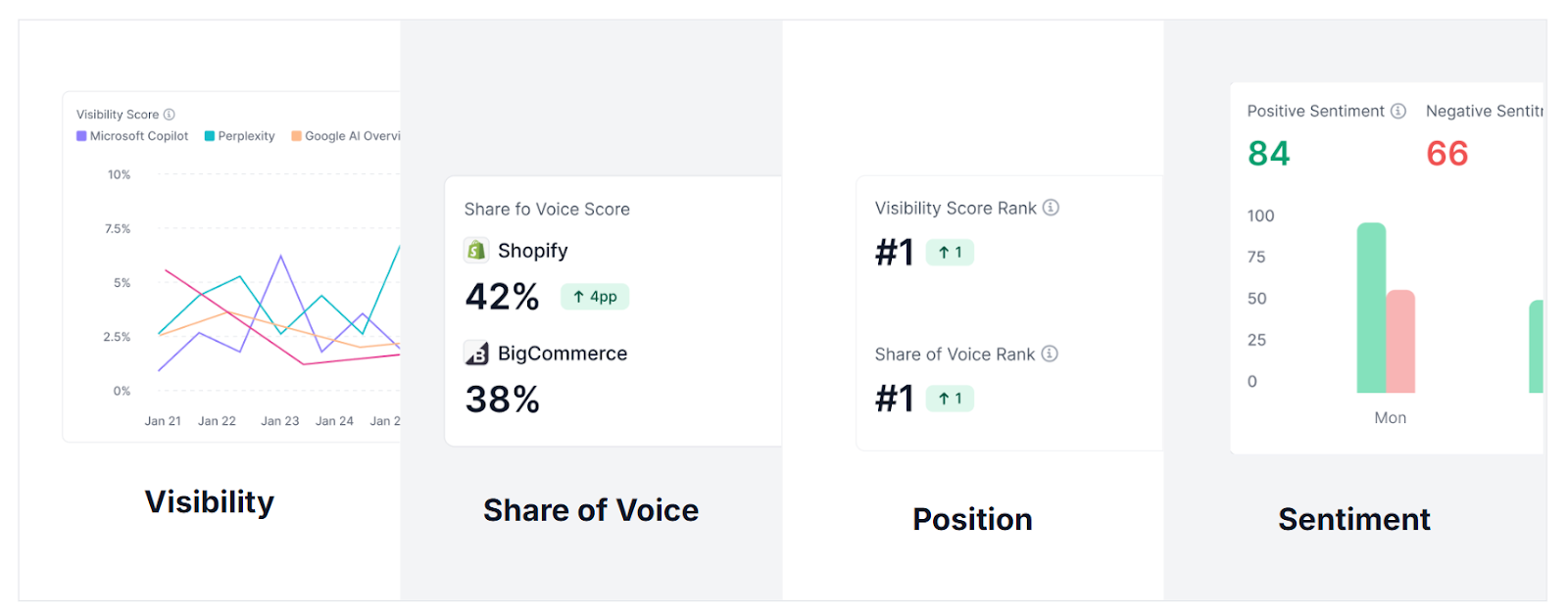Click the Position heading link
The width and height of the screenshot is (1568, 615).
(x=972, y=518)
